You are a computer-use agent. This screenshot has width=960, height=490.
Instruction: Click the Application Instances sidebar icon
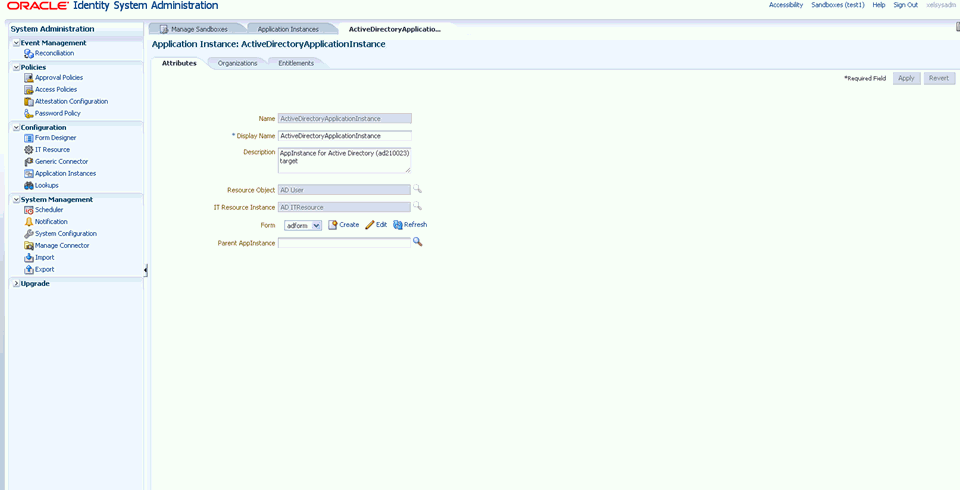click(x=29, y=173)
